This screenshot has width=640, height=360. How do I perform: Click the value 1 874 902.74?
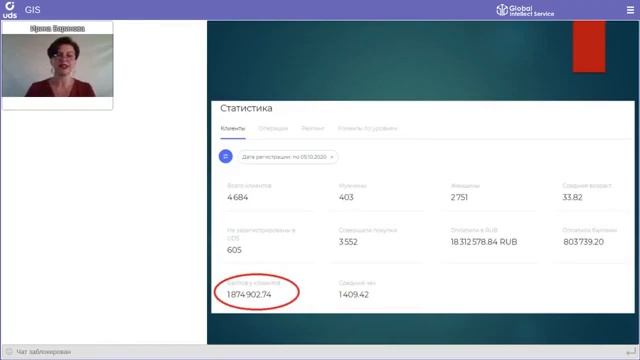coord(249,295)
